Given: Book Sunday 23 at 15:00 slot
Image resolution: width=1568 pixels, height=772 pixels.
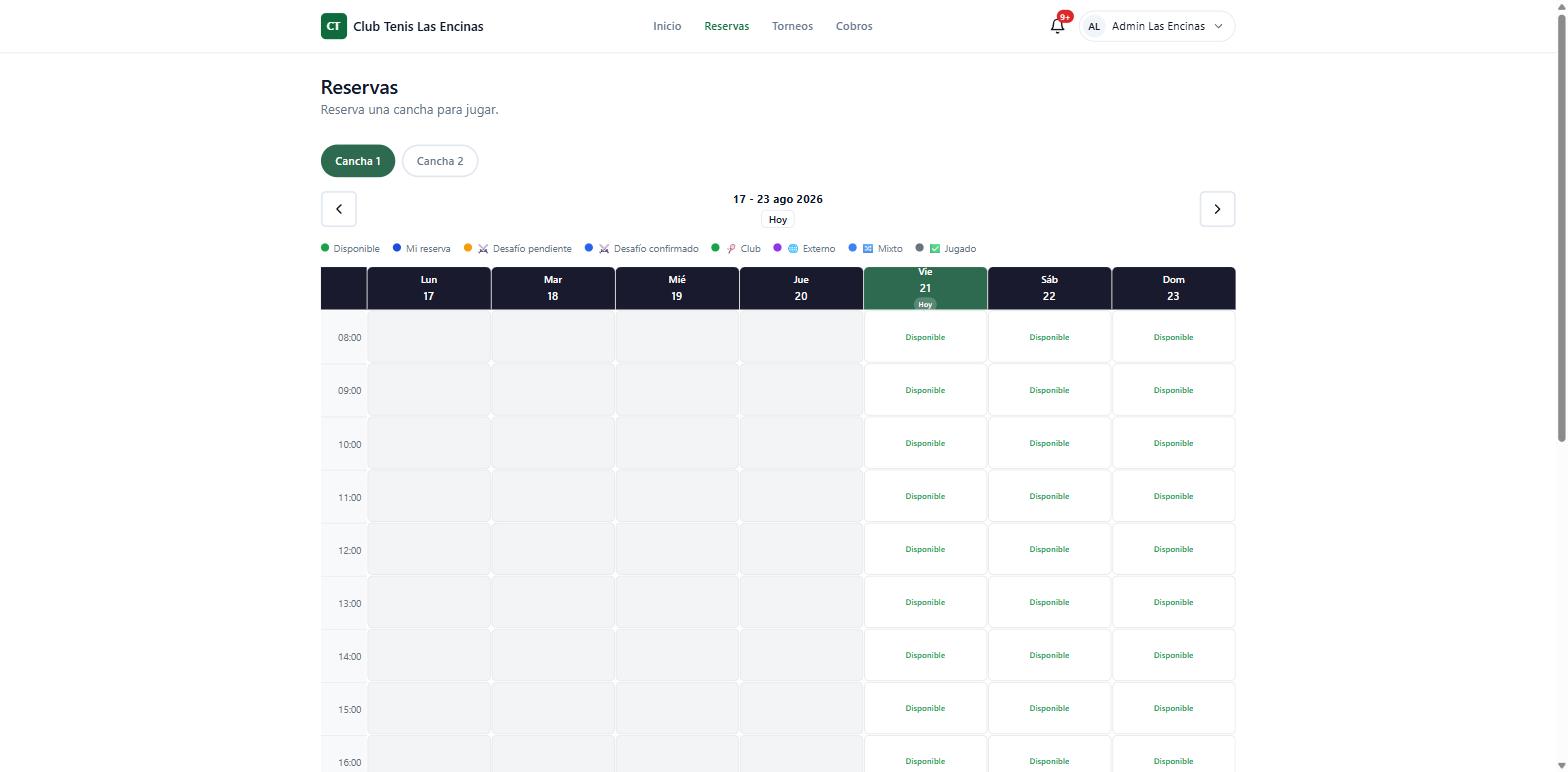Looking at the screenshot, I should pos(1173,708).
